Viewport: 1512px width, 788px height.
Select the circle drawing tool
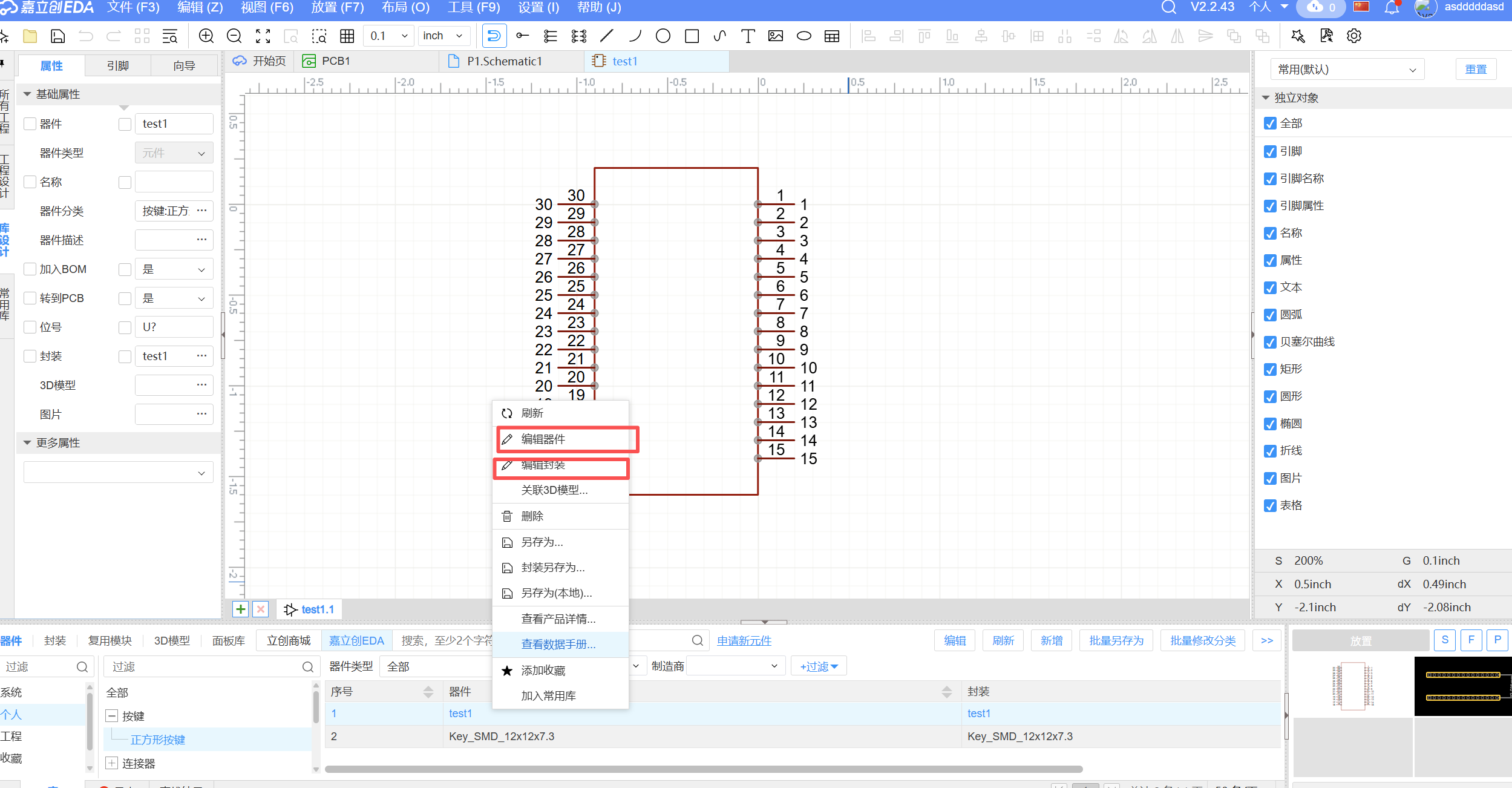pos(663,36)
